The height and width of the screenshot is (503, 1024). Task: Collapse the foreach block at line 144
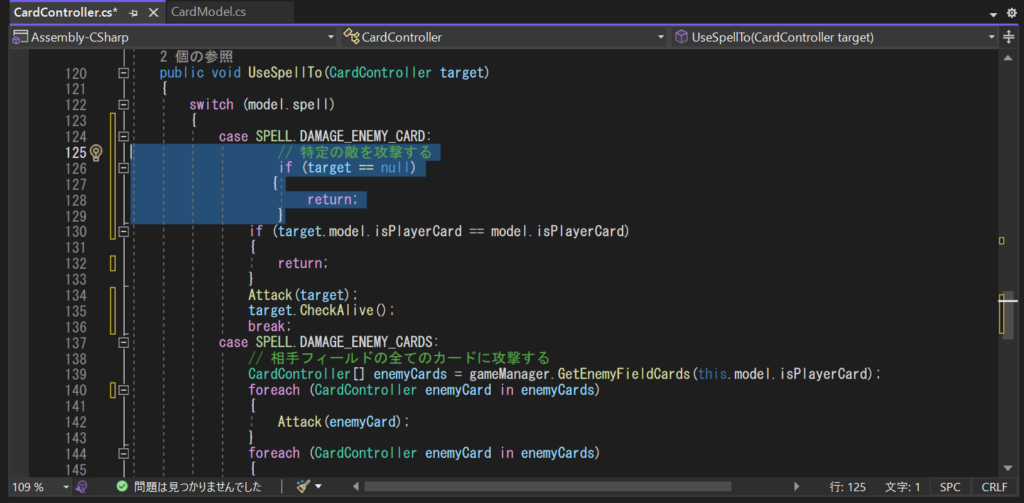[123, 454]
